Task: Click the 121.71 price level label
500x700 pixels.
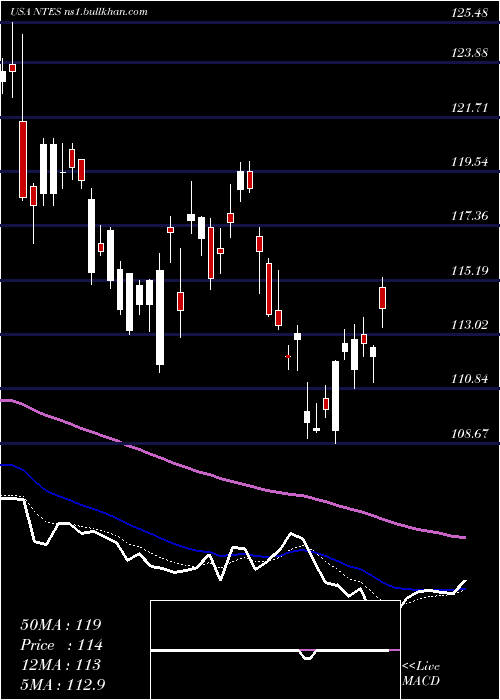Action: [469, 108]
